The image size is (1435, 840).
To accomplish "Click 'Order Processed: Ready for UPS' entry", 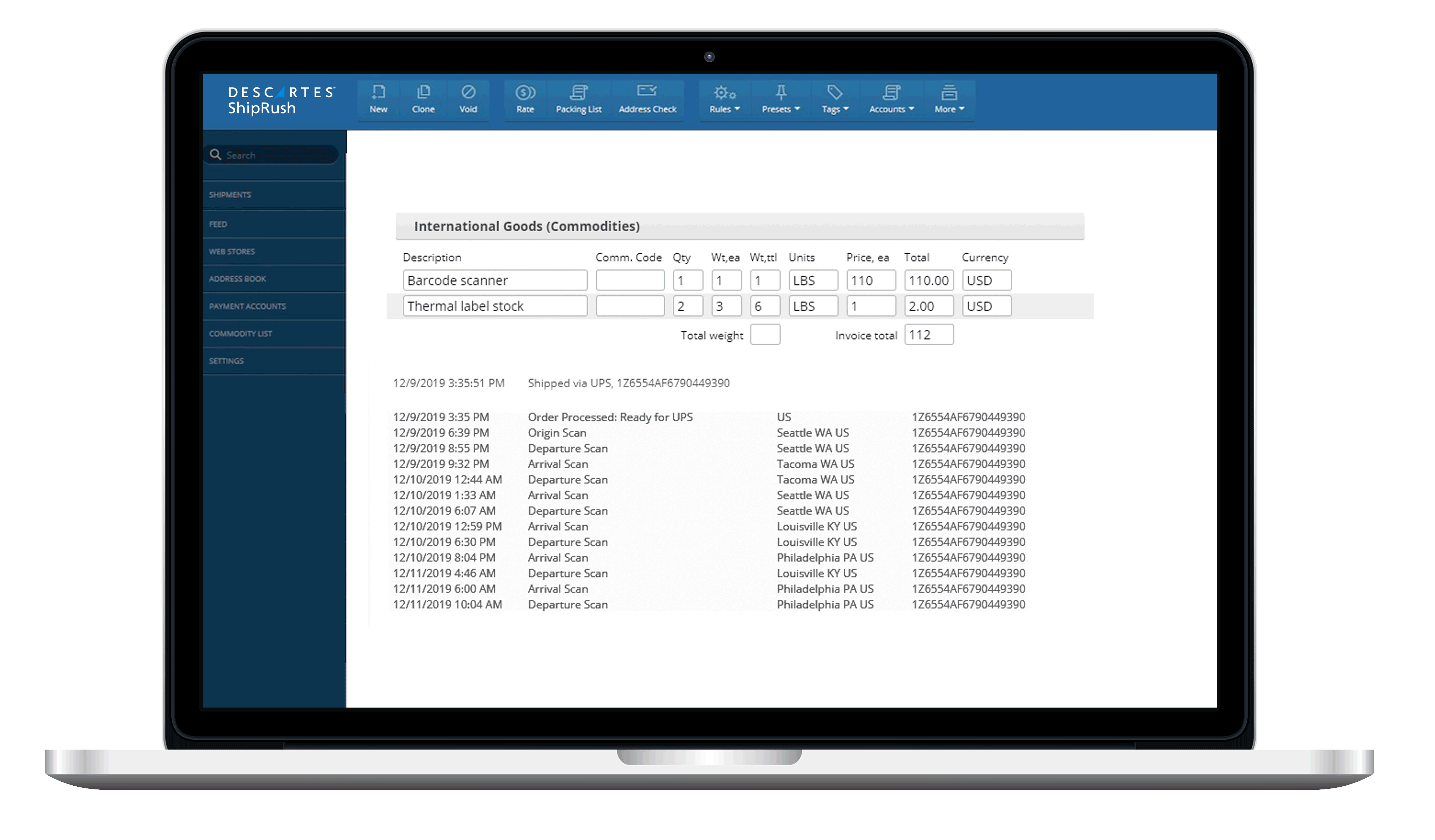I will coord(610,417).
